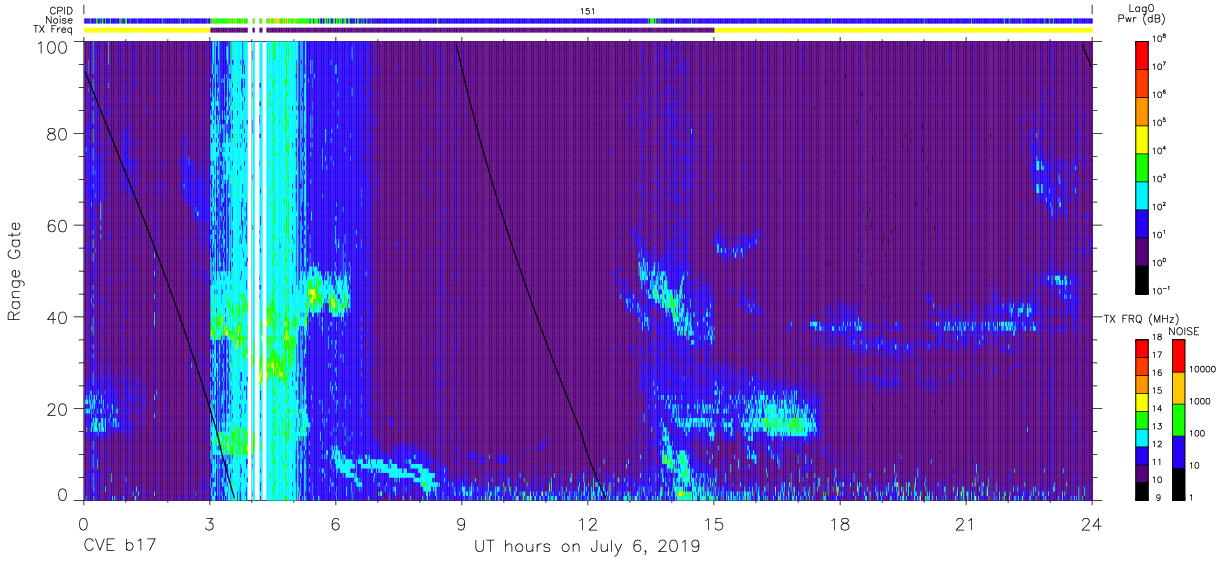Screen dimensions: 1228x567
Task: Click the x-axis tick label '3'
Action: pyautogui.click(x=210, y=525)
